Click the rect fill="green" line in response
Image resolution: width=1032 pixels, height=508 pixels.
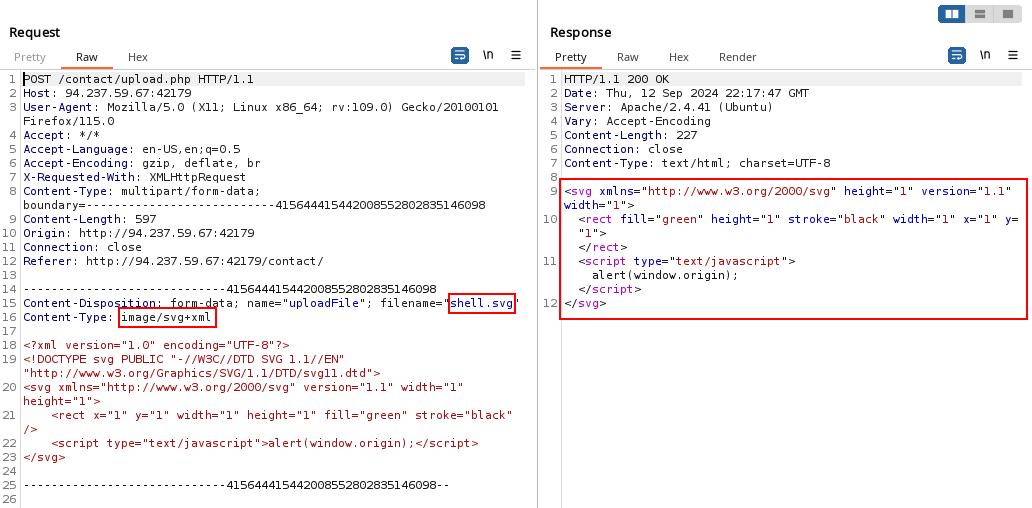click(798, 226)
